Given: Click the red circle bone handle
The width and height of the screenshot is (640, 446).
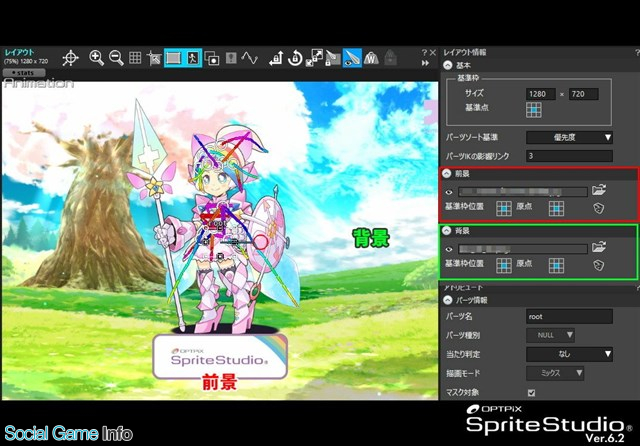Looking at the screenshot, I should [260, 242].
